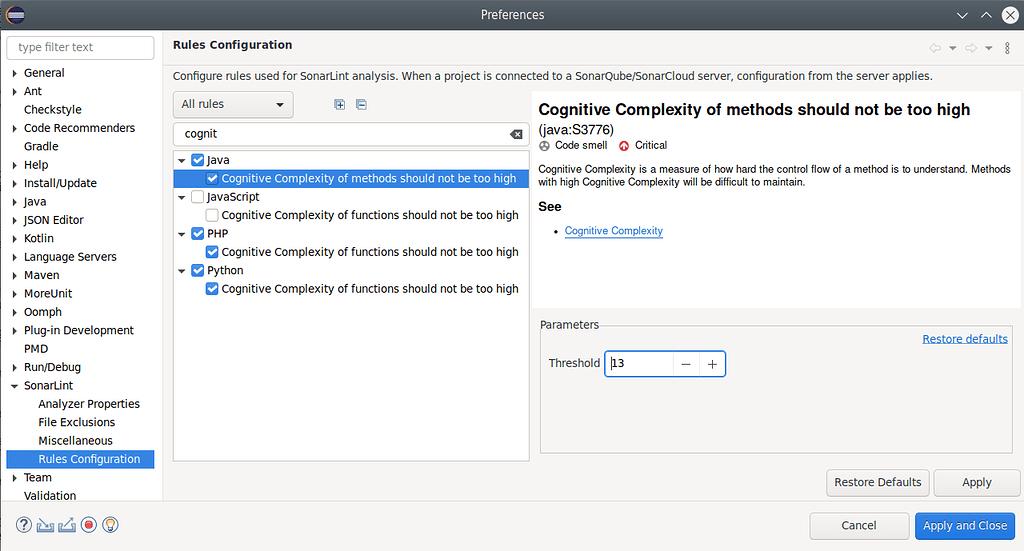Expand all rules tree icon
Image resolution: width=1024 pixels, height=551 pixels.
[340, 104]
